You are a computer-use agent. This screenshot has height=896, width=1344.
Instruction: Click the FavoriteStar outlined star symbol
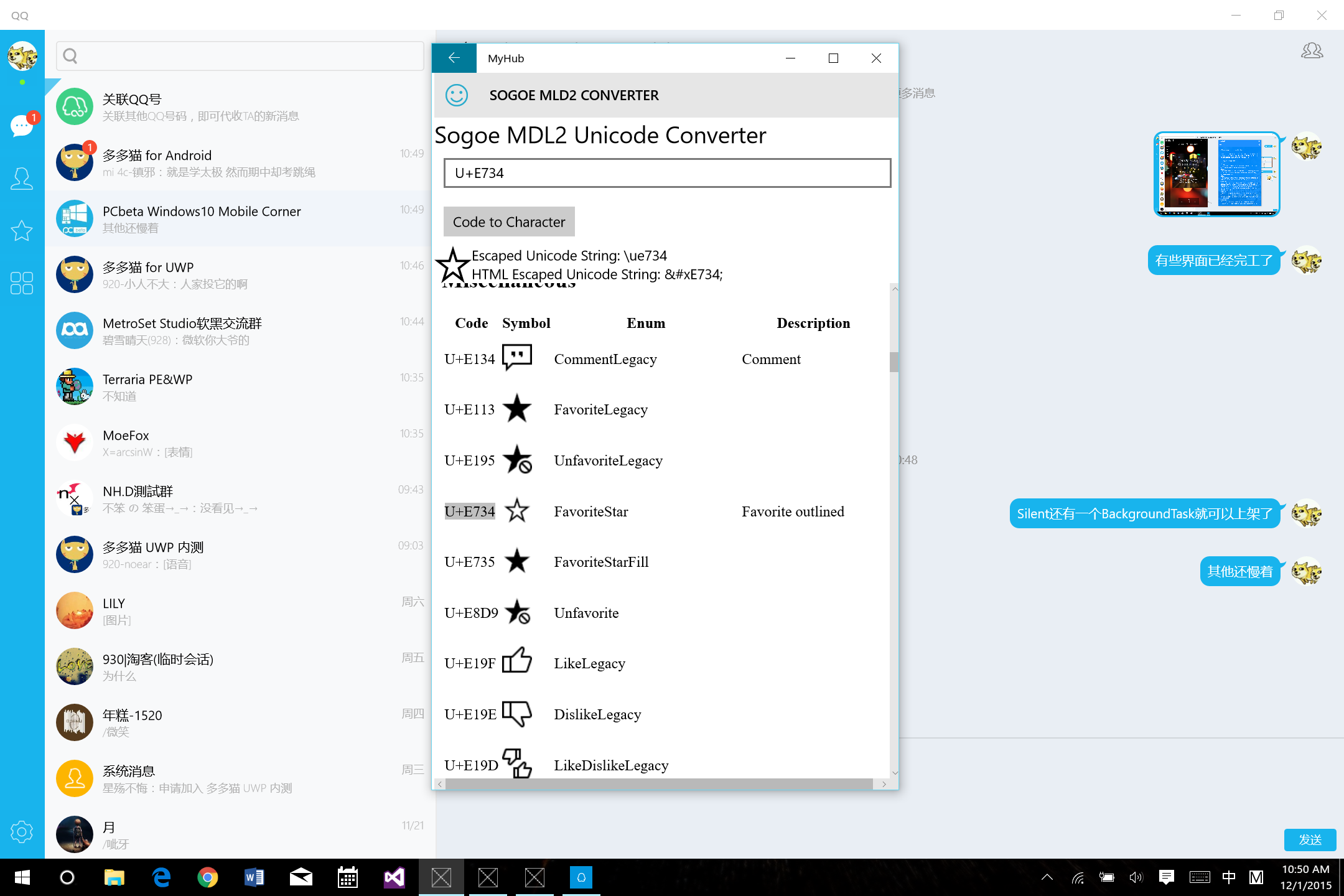pos(517,511)
